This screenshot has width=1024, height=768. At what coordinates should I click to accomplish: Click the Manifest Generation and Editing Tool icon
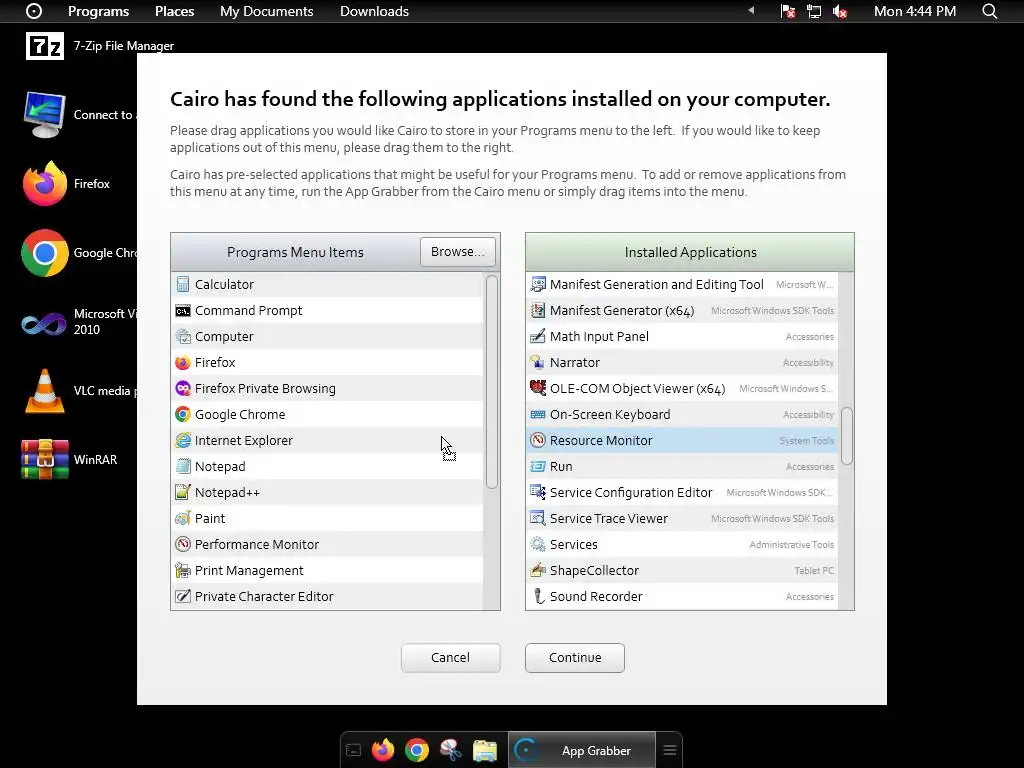537,284
